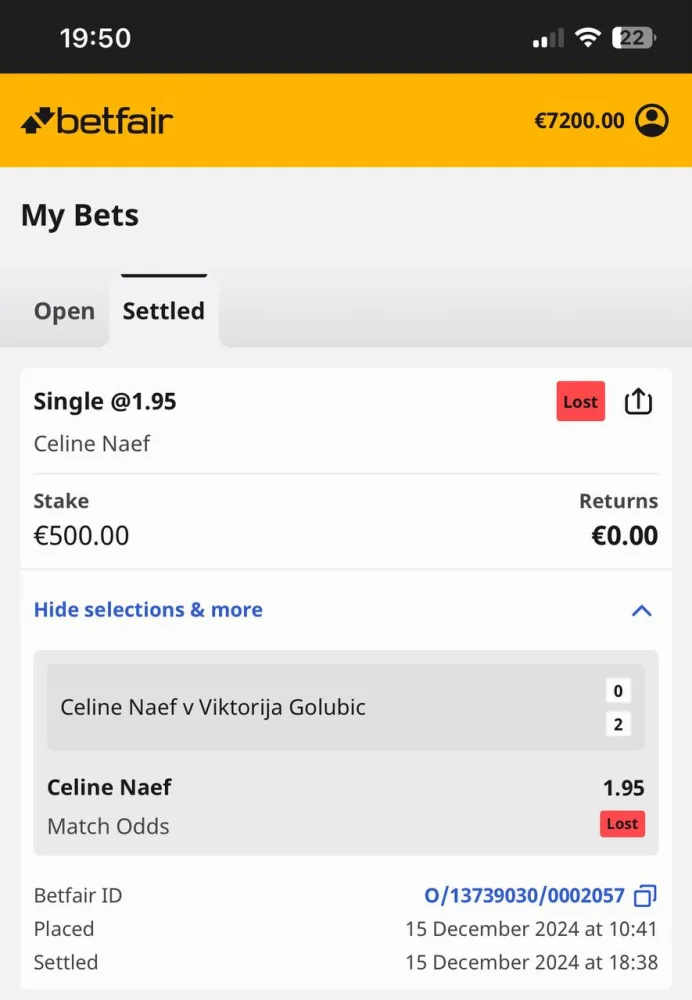This screenshot has height=1000, width=692.
Task: Click Hide selections & more
Action: coord(148,610)
